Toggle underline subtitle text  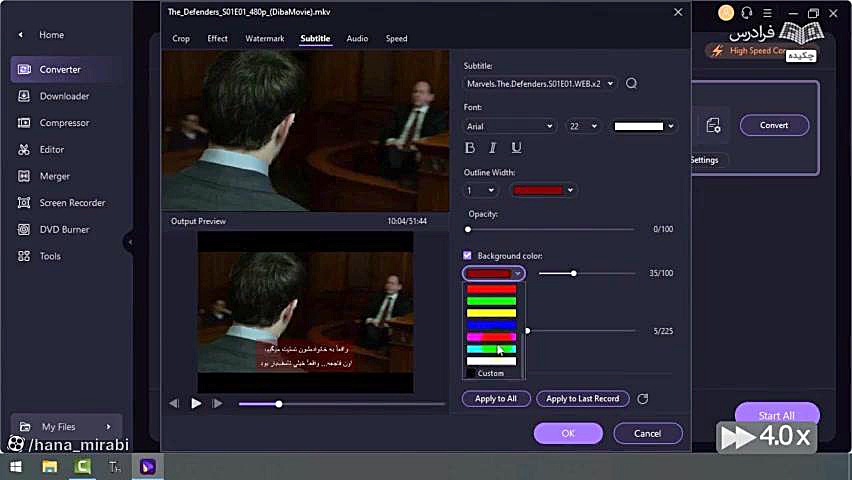(516, 148)
